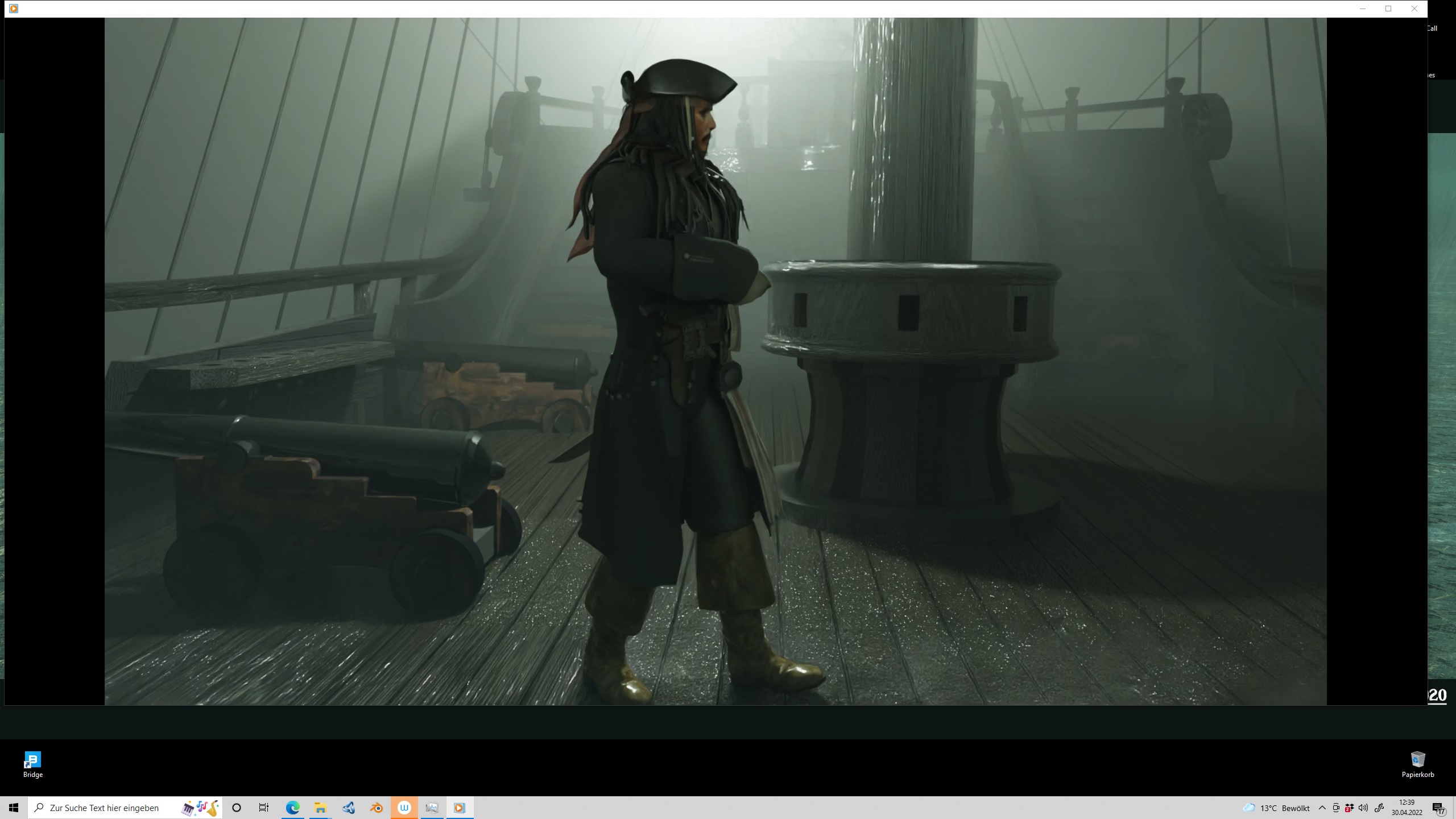Viewport: 1456px width, 819px height.
Task: Switch to the media player taskbar icon
Action: coord(460,808)
